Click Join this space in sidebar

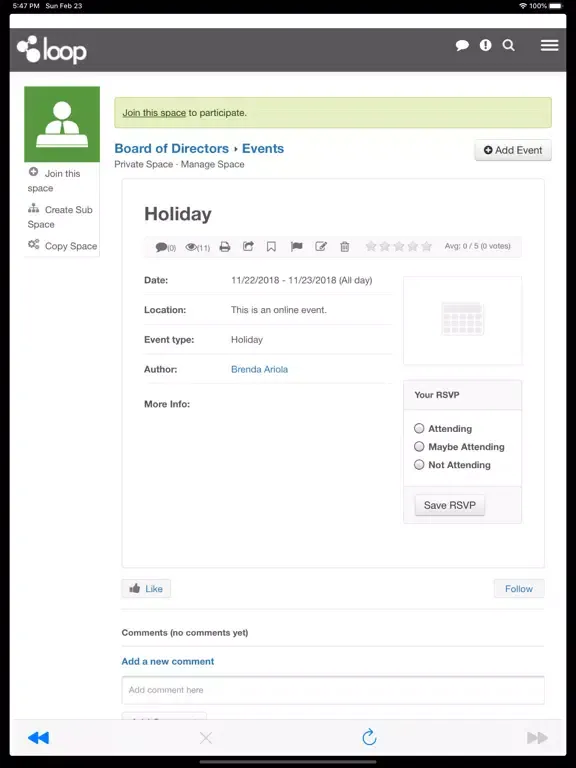[54, 180]
